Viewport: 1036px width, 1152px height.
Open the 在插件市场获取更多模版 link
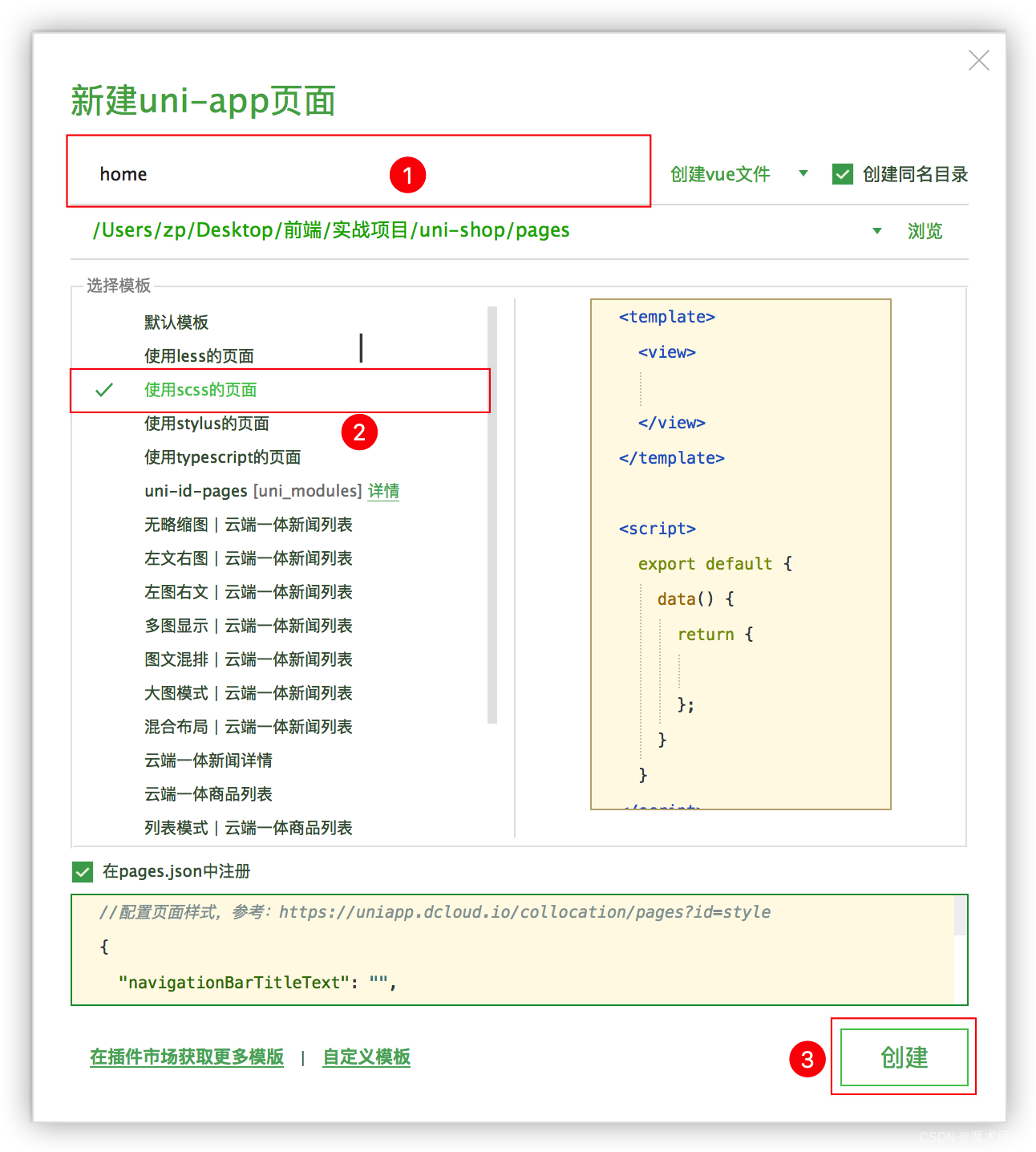pyautogui.click(x=187, y=1057)
